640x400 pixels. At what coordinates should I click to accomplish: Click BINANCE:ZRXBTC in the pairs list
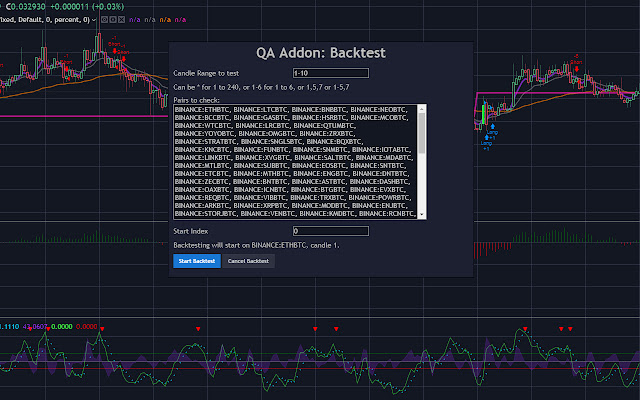327,133
